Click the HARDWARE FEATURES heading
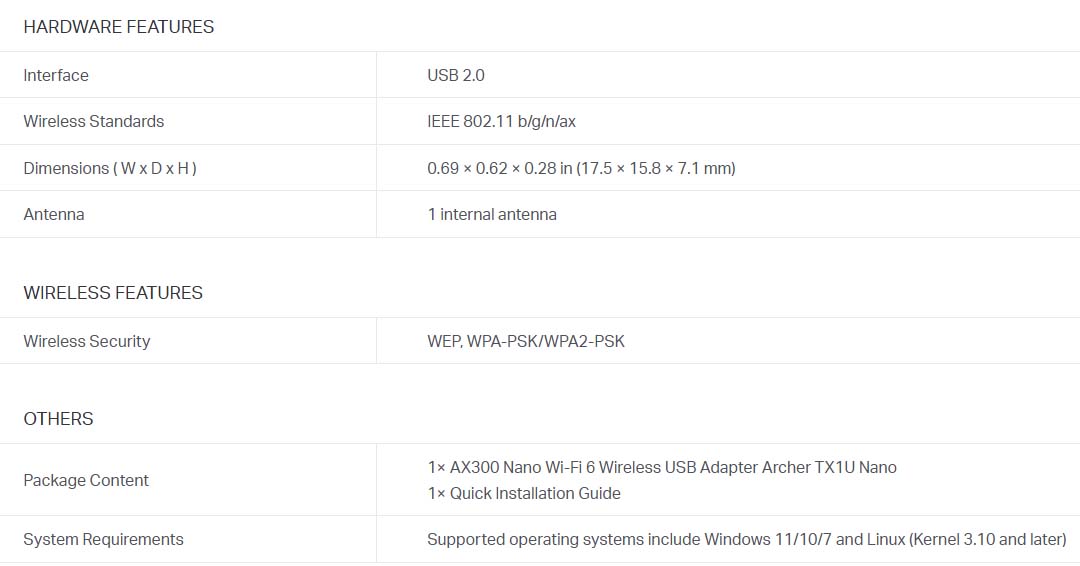Image resolution: width=1080 pixels, height=566 pixels. pos(118,27)
